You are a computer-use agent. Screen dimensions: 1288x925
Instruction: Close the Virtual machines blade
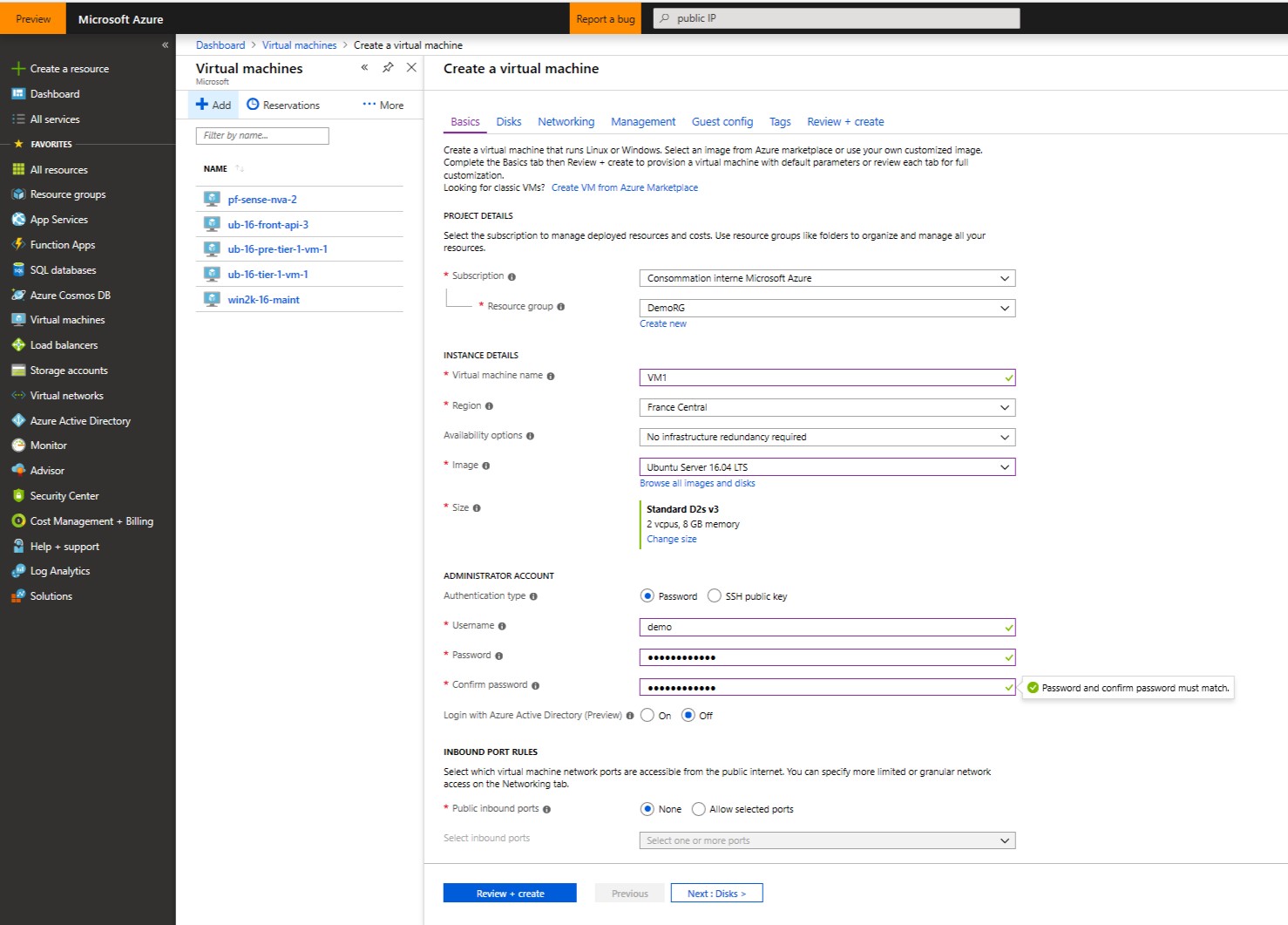411,67
